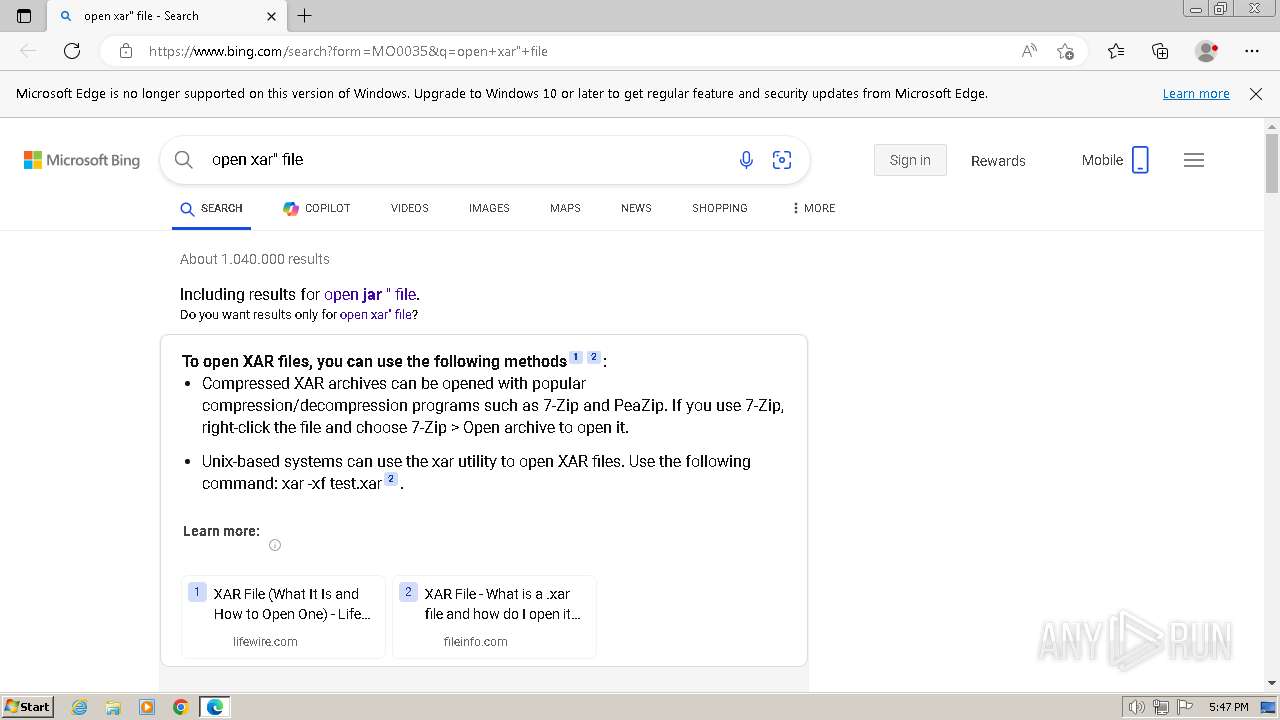Open Action Center flag tray icon
The width and height of the screenshot is (1280, 720).
(1184, 707)
